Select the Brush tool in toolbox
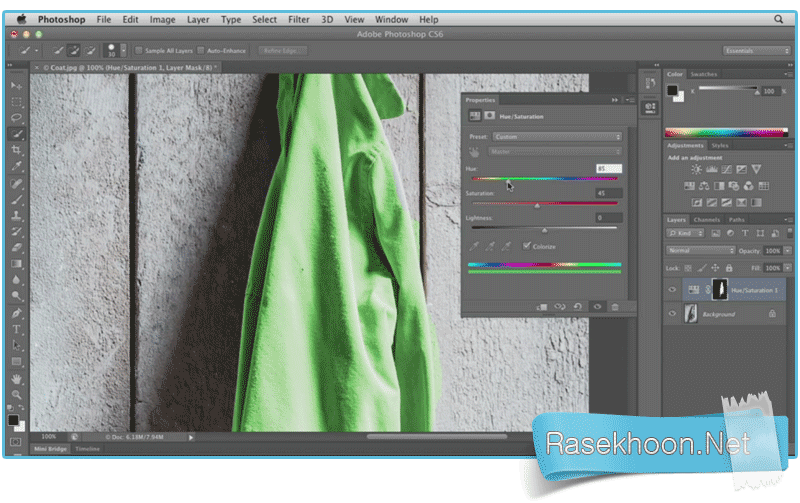This screenshot has width=800, height=503. click(16, 199)
